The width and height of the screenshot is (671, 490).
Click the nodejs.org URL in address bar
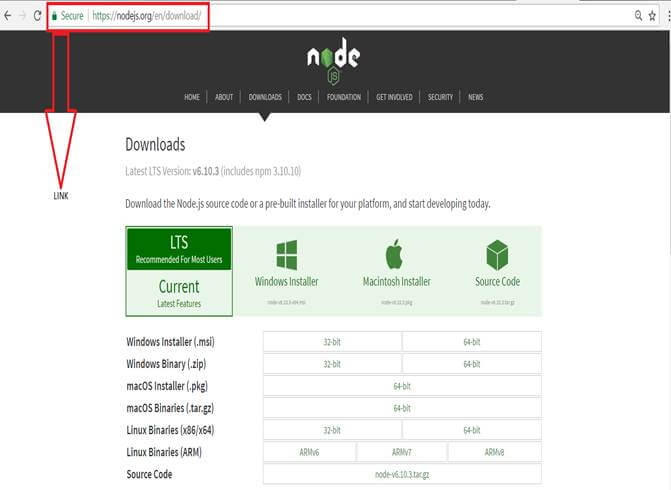click(x=146, y=16)
